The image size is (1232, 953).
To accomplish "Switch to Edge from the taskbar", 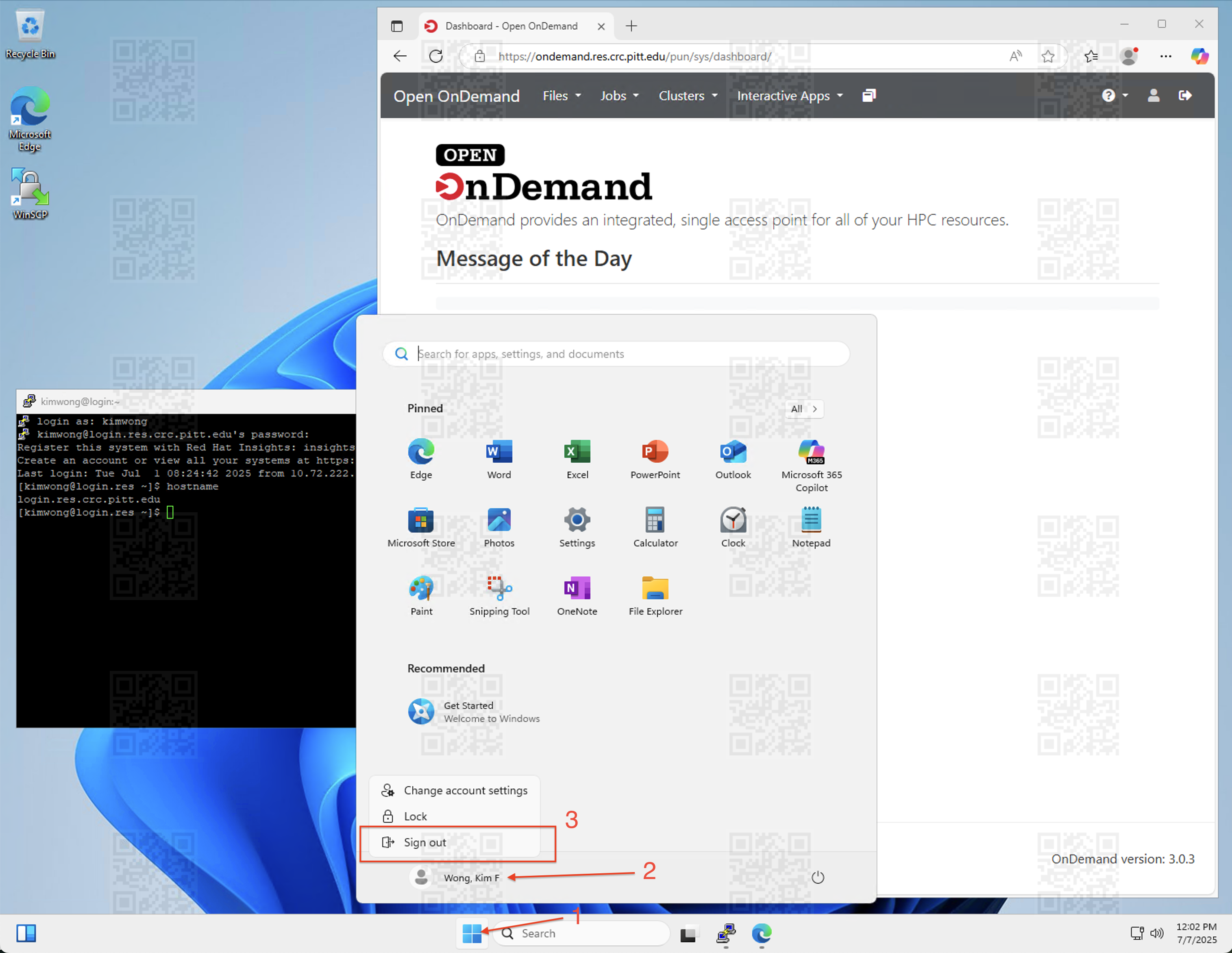I will point(761,933).
